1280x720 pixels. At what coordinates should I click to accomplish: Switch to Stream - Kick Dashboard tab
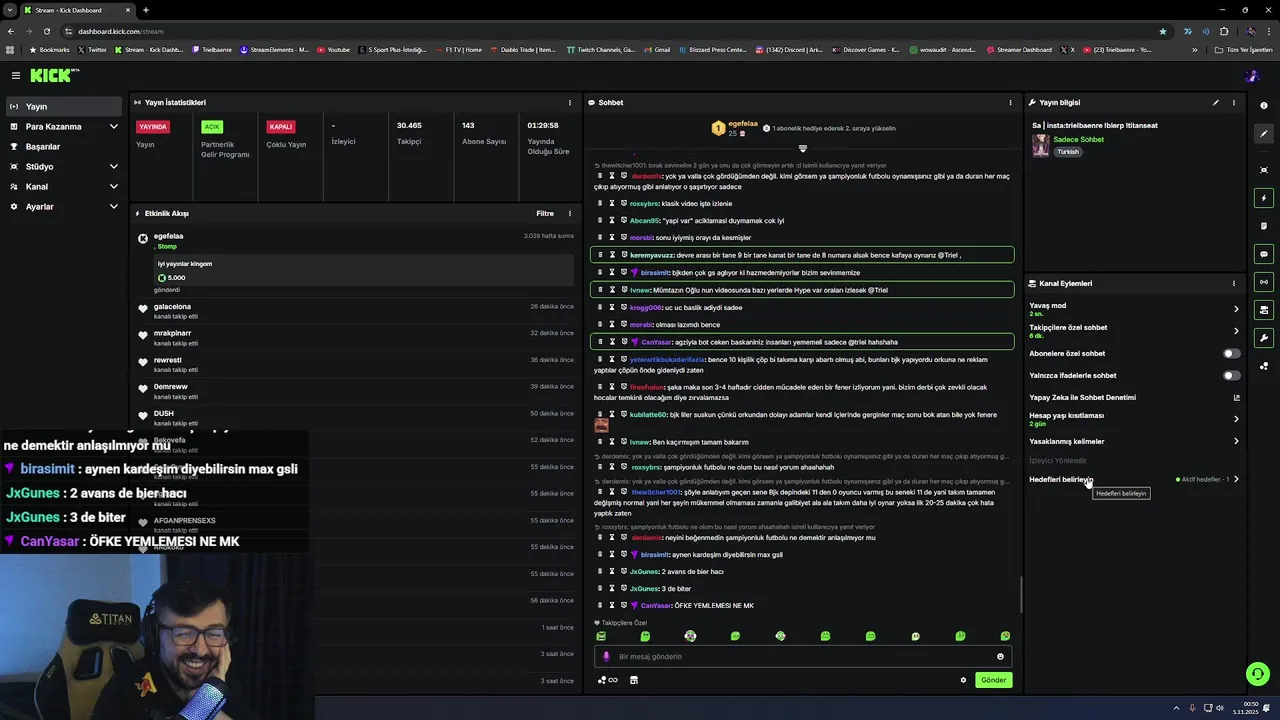click(78, 10)
